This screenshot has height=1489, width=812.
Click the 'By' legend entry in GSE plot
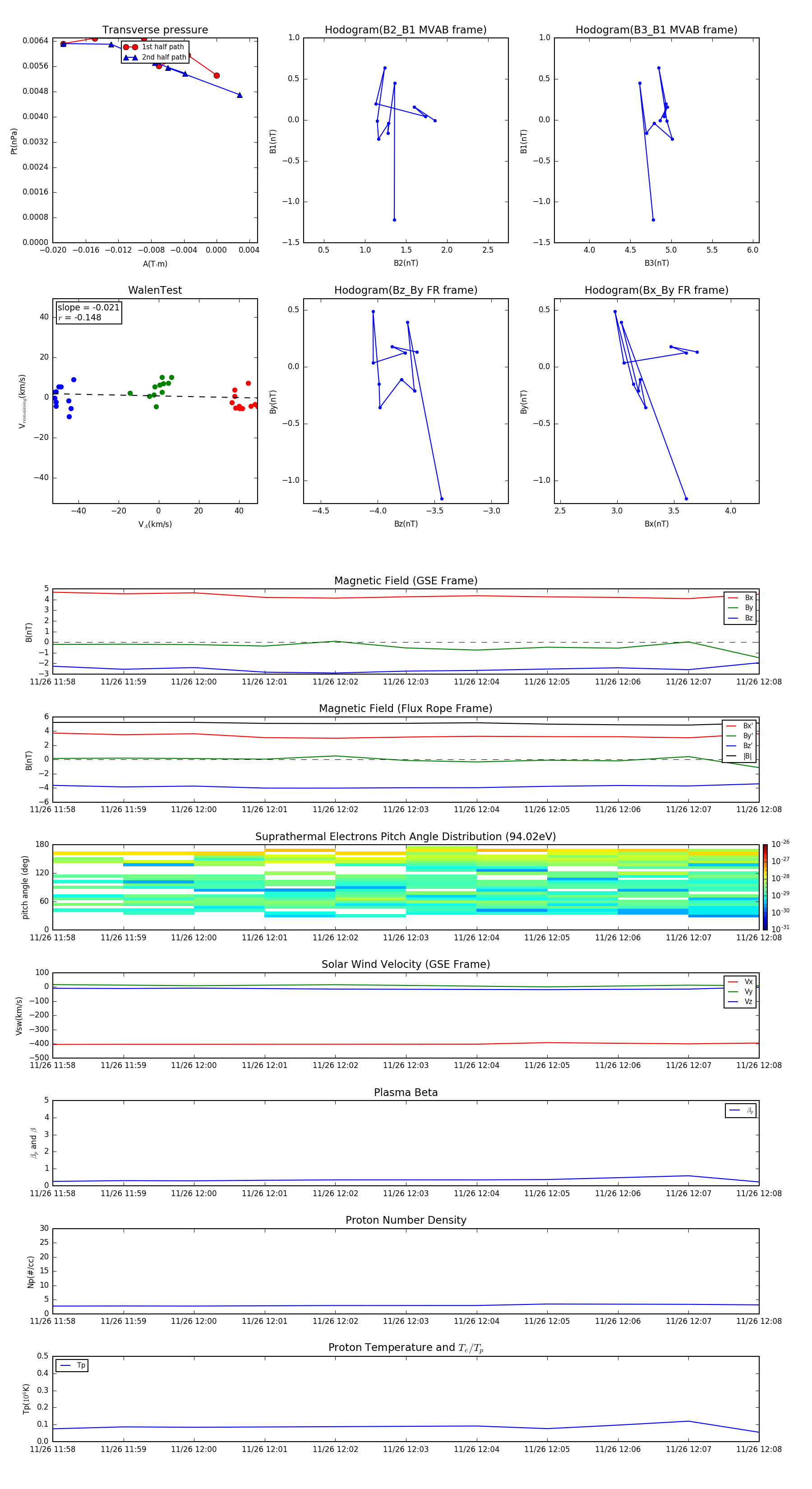click(x=740, y=607)
